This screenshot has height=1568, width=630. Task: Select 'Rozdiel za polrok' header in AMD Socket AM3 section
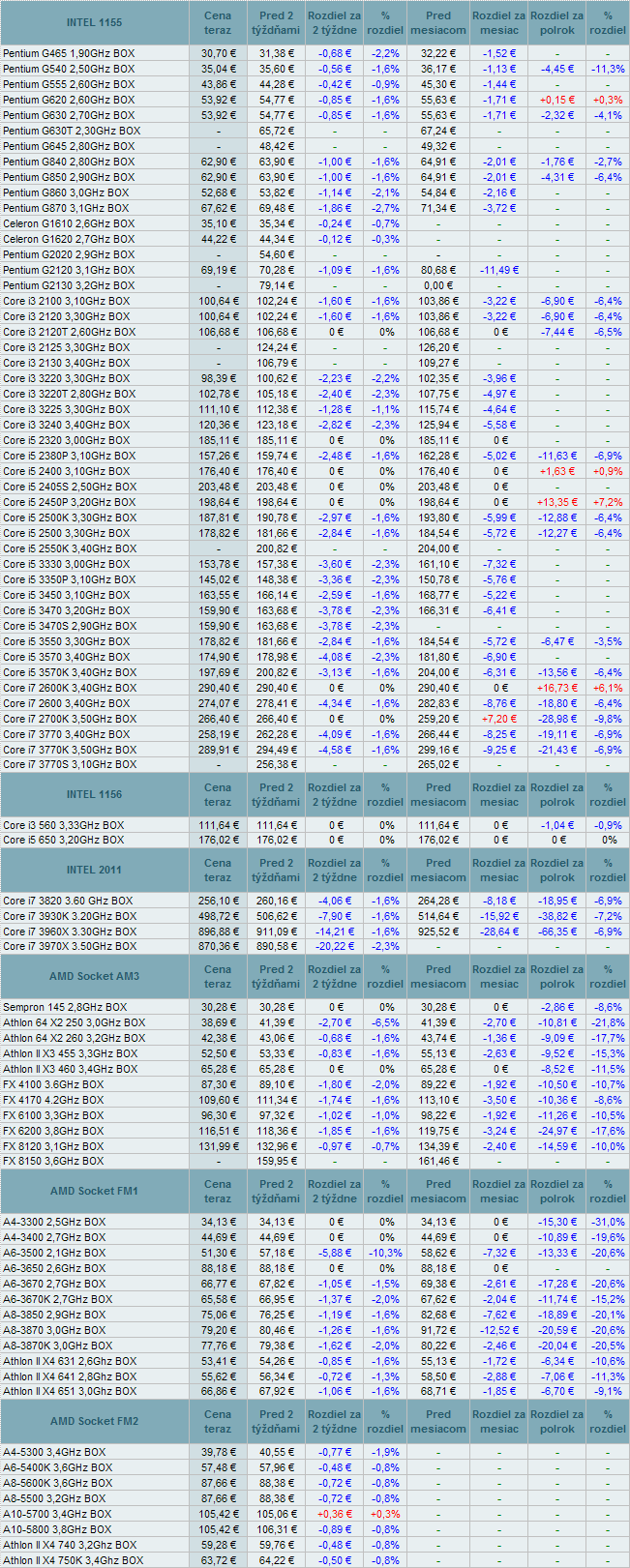[557, 976]
